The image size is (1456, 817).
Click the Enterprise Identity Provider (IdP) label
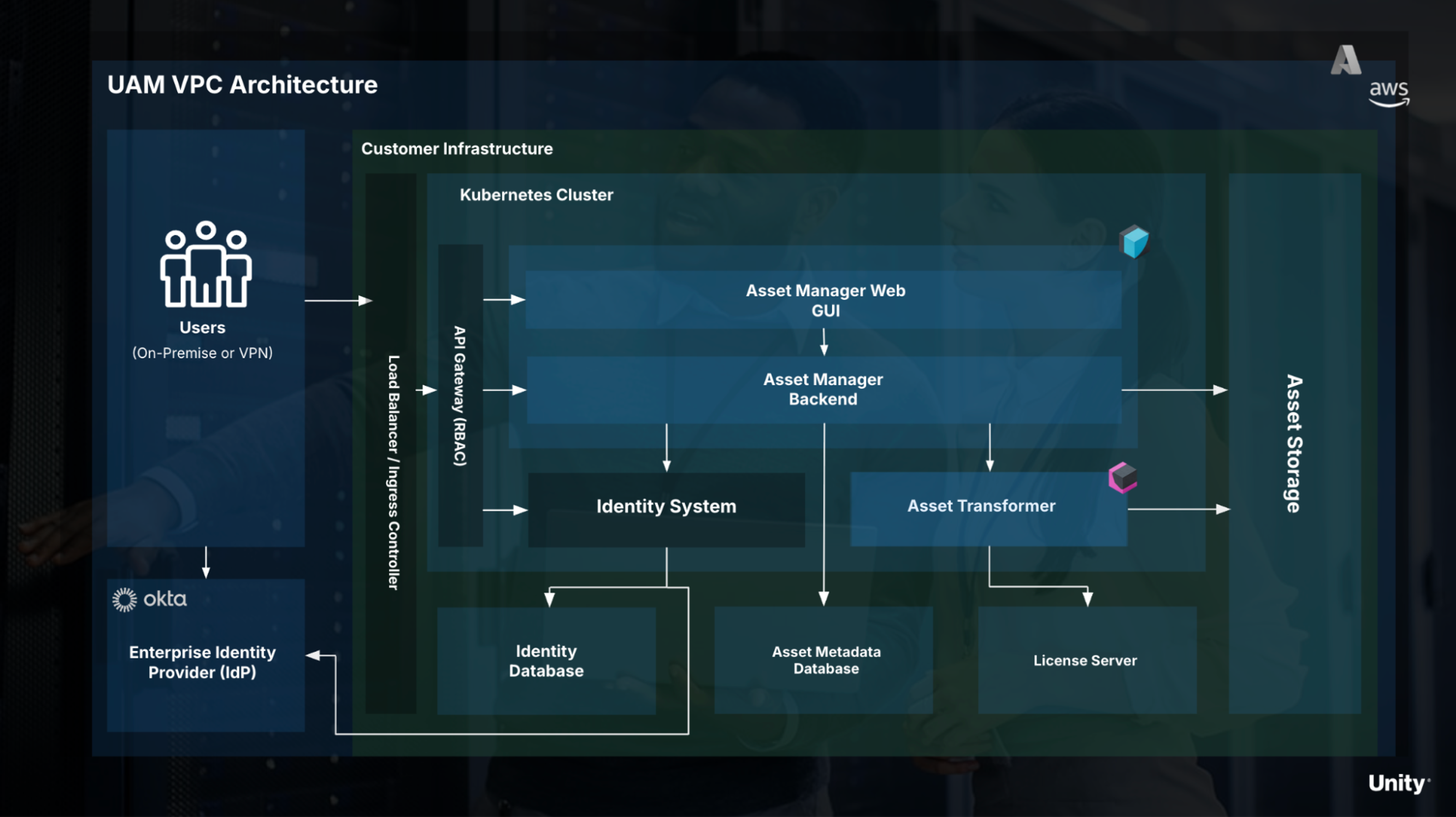pyautogui.click(x=202, y=662)
